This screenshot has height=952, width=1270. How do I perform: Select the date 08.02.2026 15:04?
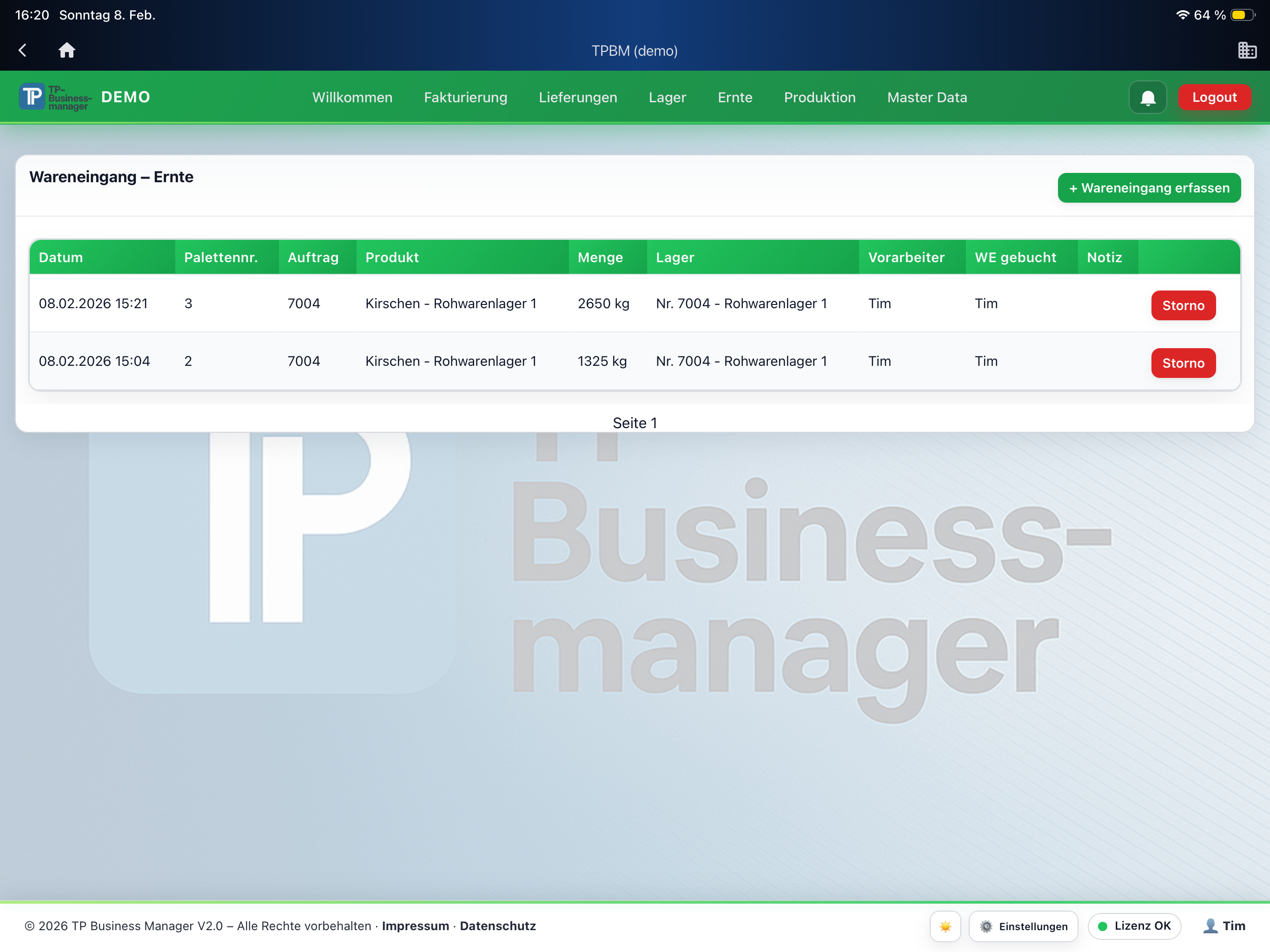pyautogui.click(x=95, y=361)
